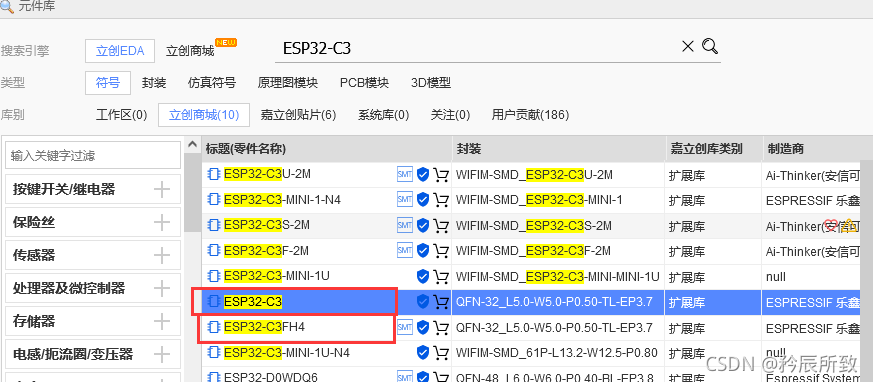Choose PCB模块 type filter
Viewport: 873px width, 382px height.
click(x=364, y=83)
